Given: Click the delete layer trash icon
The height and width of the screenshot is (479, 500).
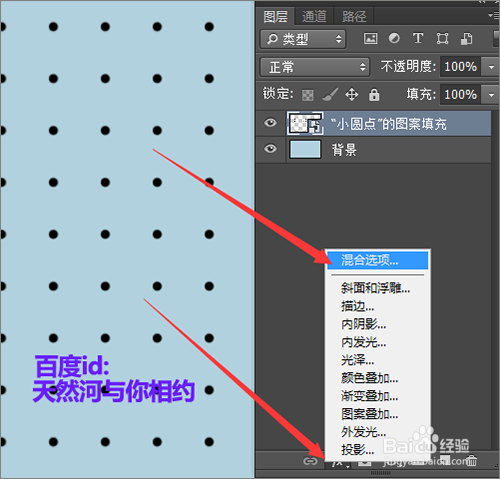Looking at the screenshot, I should click(471, 461).
